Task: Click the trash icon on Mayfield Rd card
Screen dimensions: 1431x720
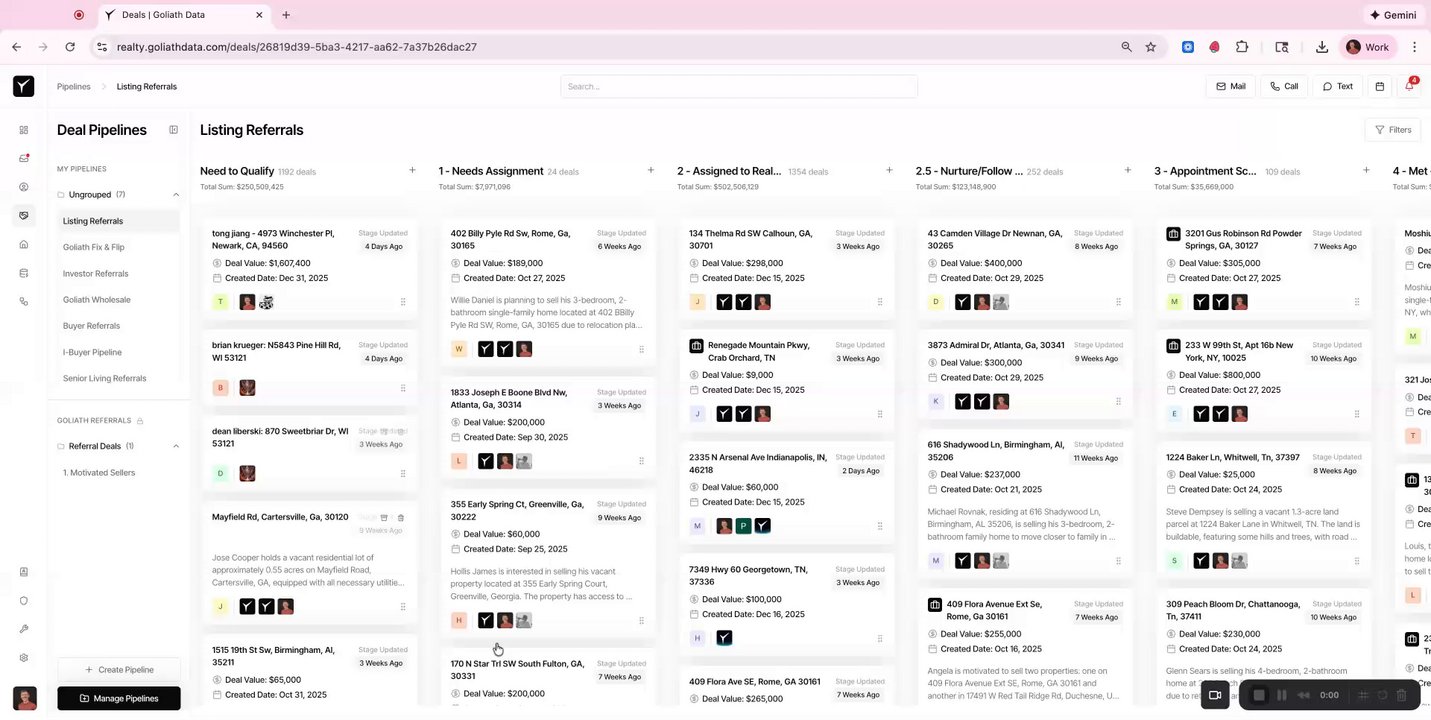Action: tap(401, 518)
